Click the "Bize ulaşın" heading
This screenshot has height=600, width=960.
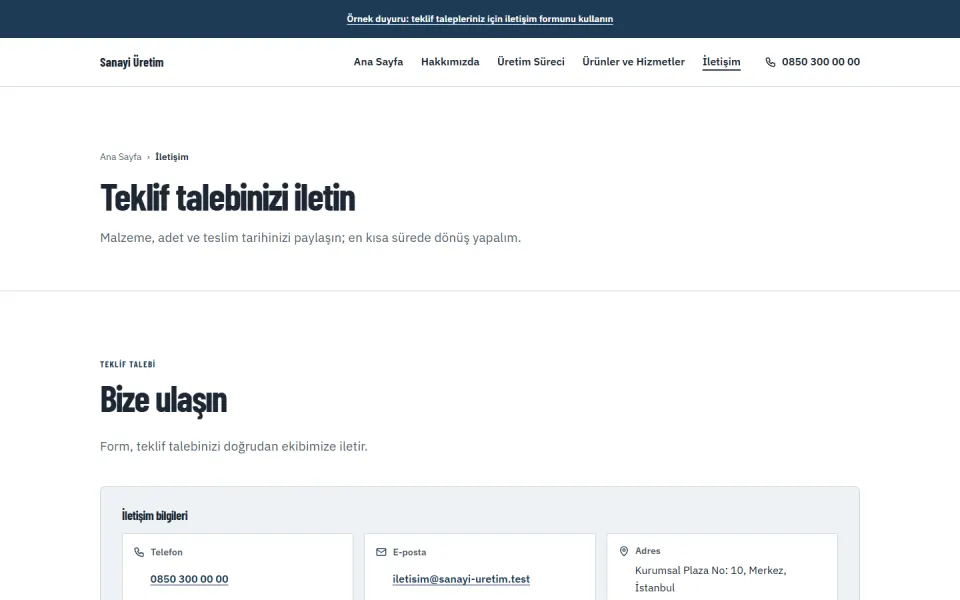pyautogui.click(x=163, y=400)
